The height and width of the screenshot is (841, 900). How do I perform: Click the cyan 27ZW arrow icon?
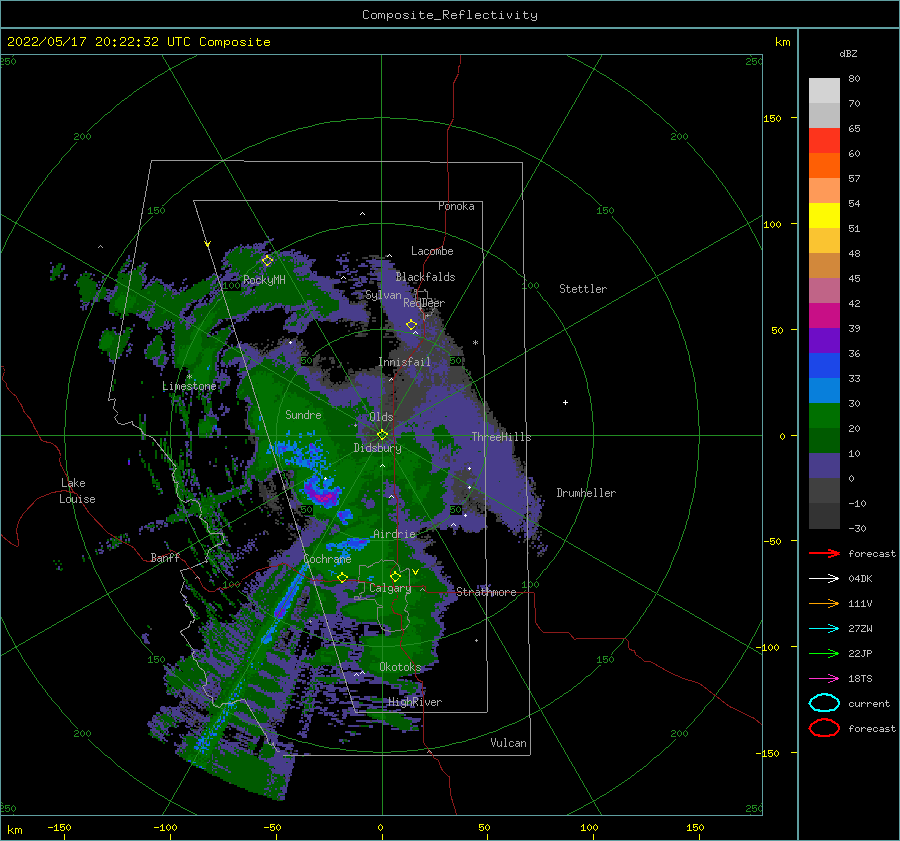click(824, 629)
